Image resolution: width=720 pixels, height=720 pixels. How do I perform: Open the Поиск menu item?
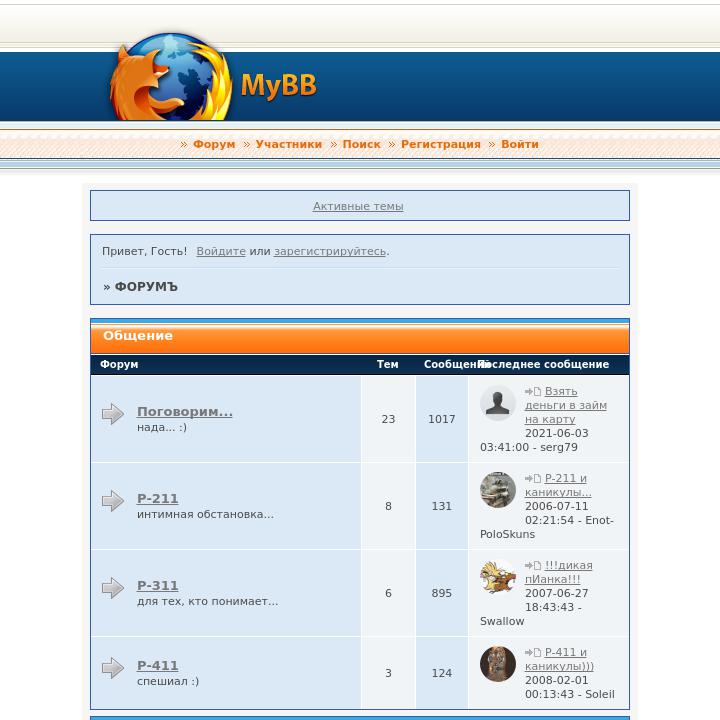point(361,144)
